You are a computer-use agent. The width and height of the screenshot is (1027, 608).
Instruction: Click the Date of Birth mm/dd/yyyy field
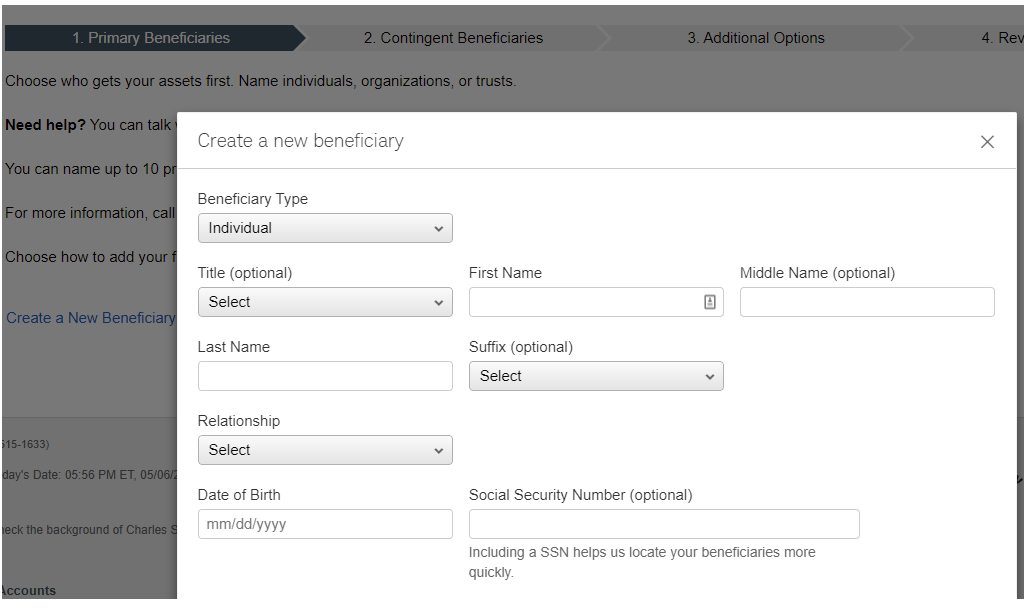click(325, 524)
